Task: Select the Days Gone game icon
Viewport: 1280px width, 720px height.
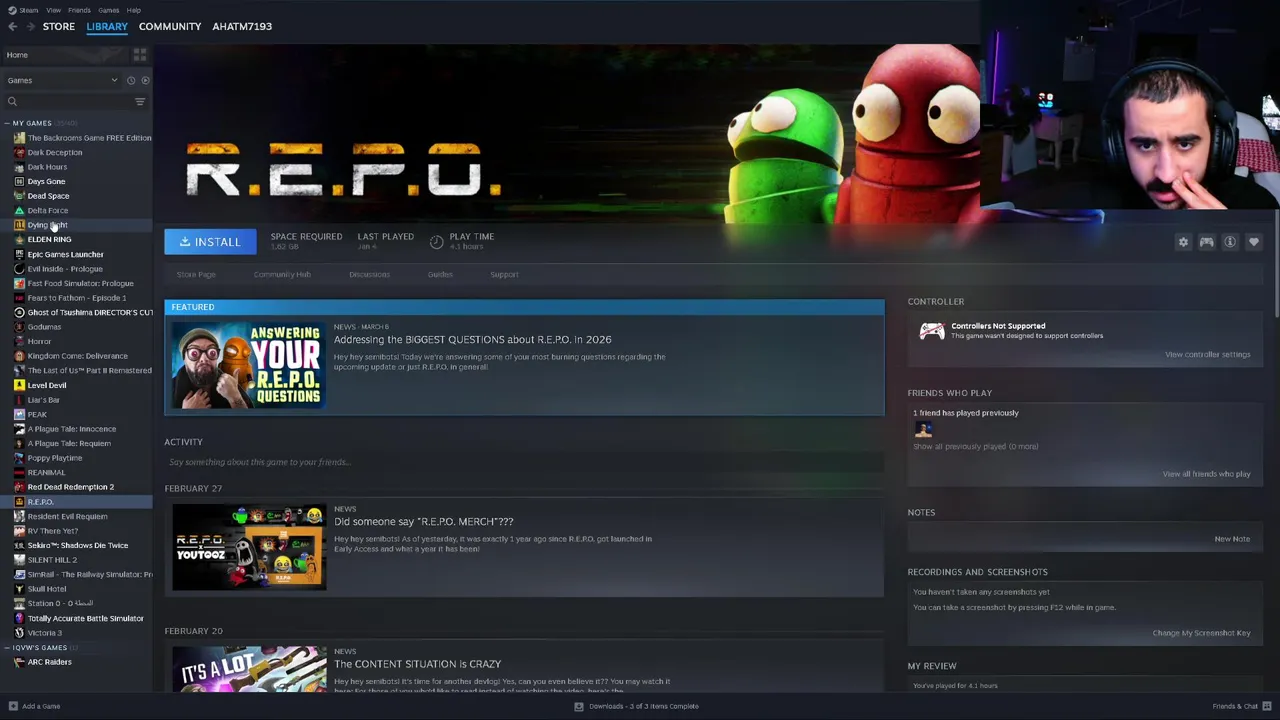Action: [19, 181]
